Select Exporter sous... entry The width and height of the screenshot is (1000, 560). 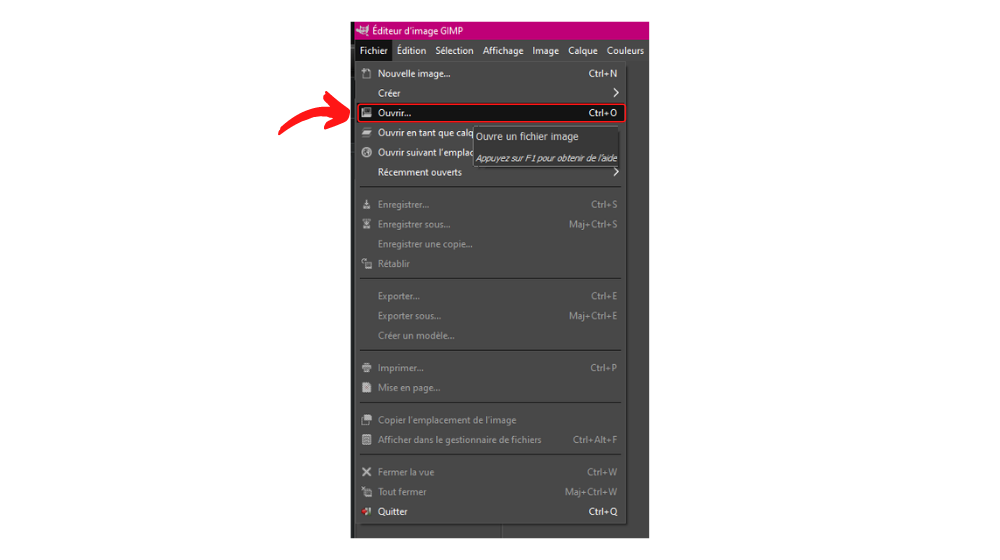pos(490,316)
